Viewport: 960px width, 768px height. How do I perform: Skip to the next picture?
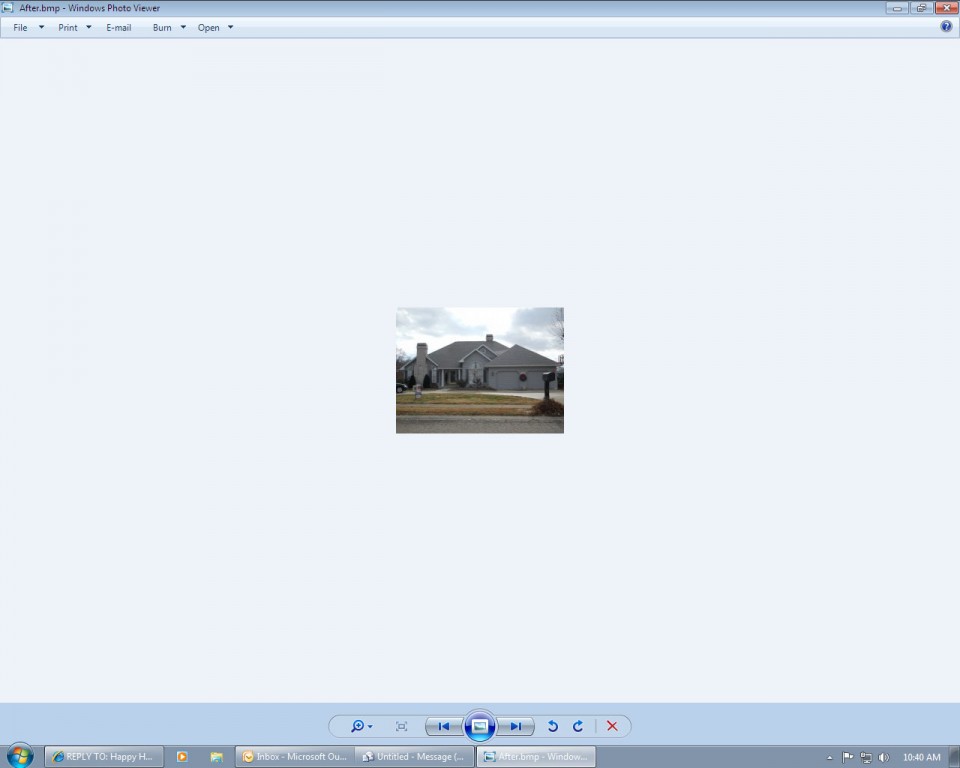point(516,726)
